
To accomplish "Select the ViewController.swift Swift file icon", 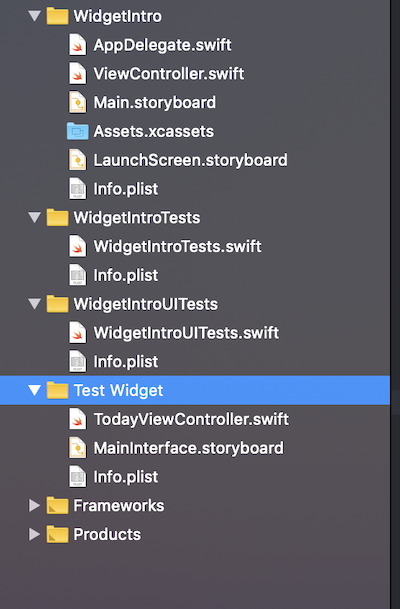I will coord(78,74).
